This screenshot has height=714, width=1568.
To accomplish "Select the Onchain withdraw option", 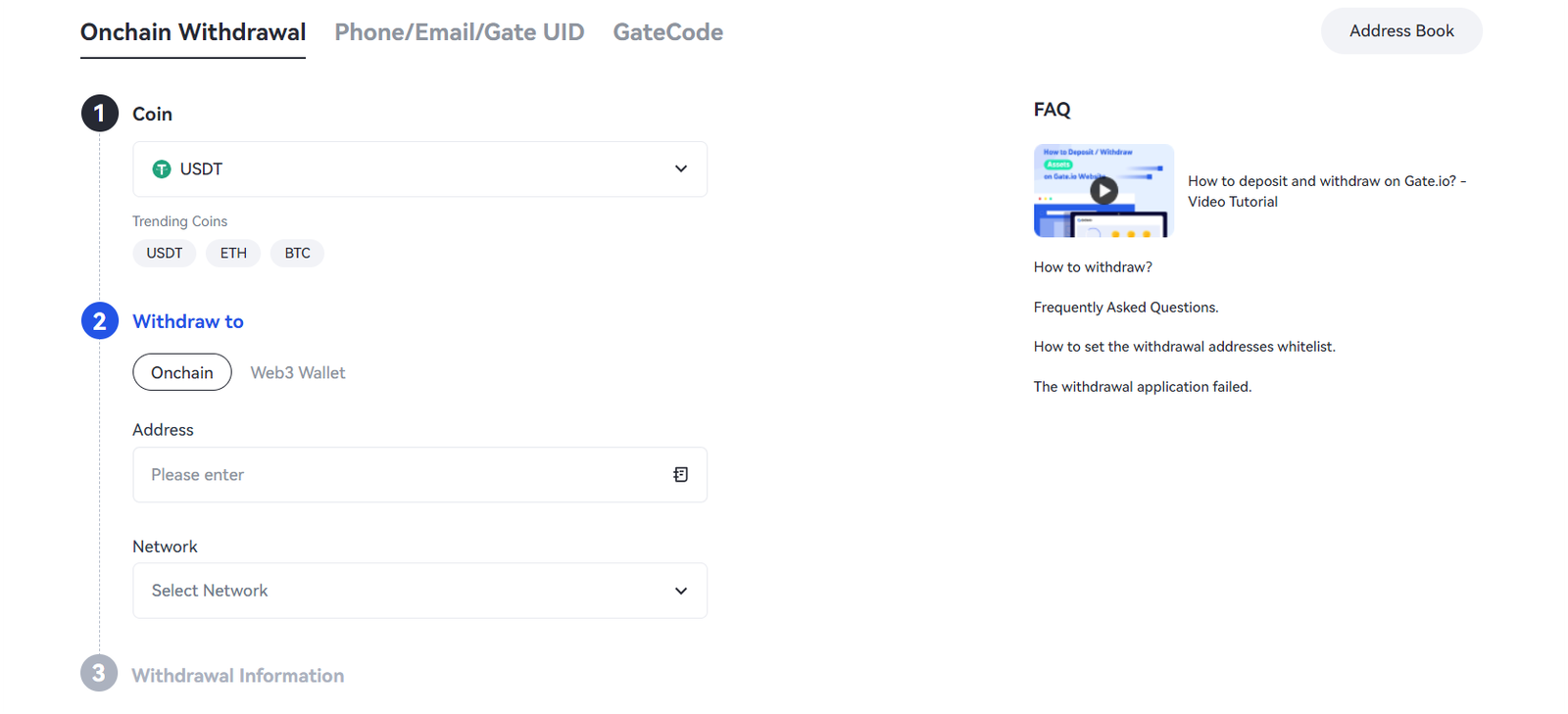I will click(182, 372).
